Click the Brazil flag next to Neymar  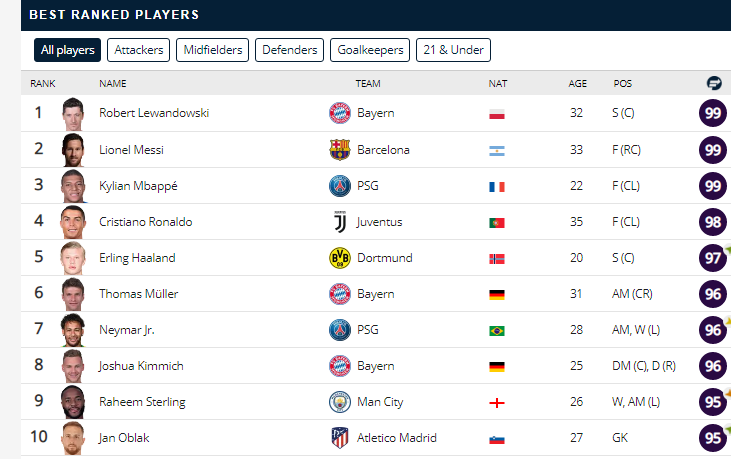click(497, 331)
